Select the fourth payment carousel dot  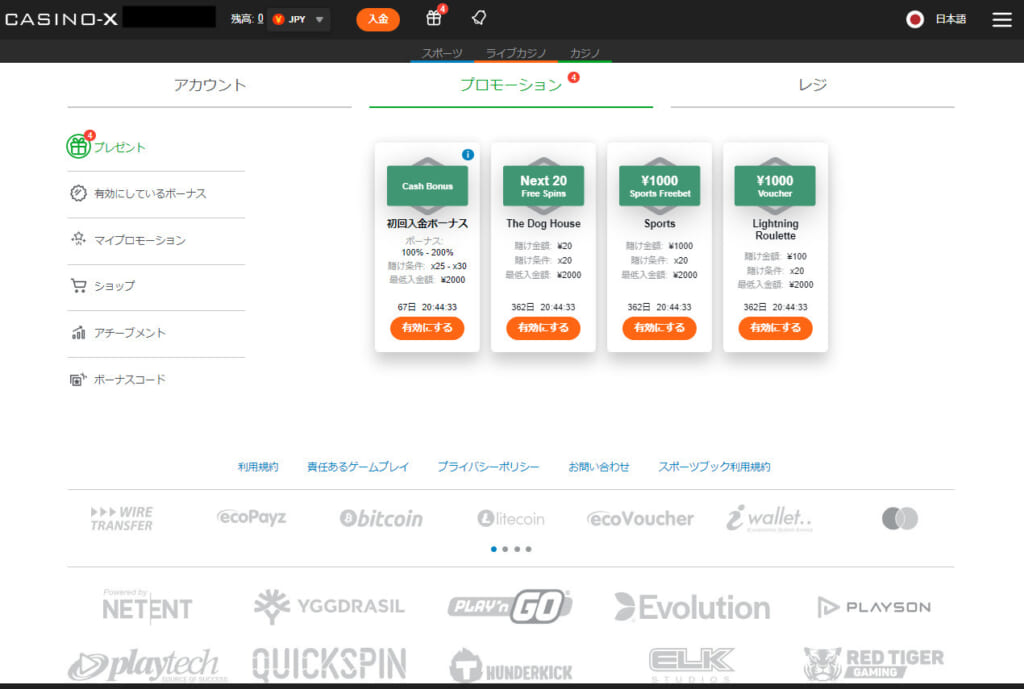tap(528, 549)
